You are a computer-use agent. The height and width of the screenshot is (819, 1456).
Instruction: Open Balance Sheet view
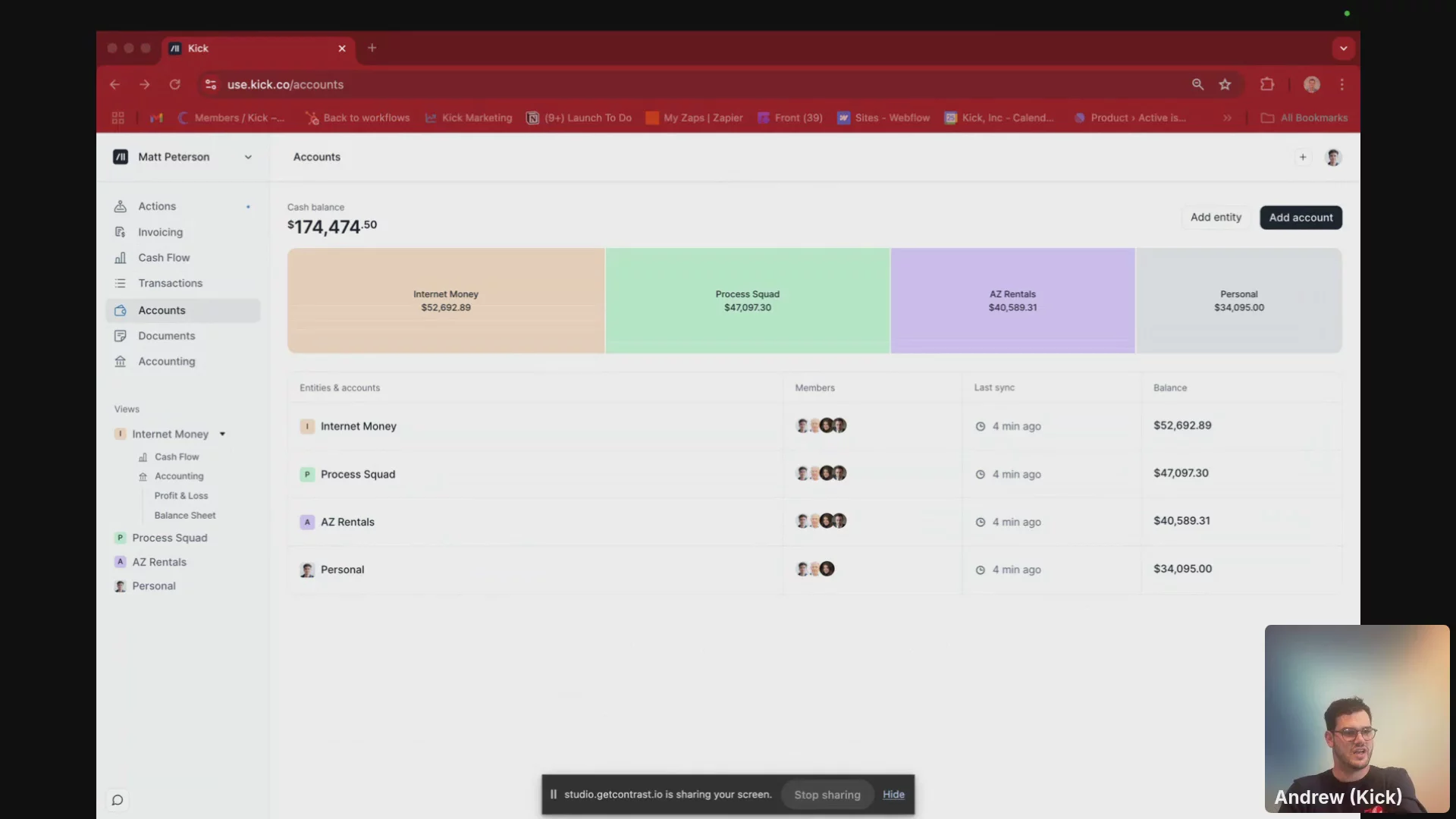pyautogui.click(x=185, y=516)
